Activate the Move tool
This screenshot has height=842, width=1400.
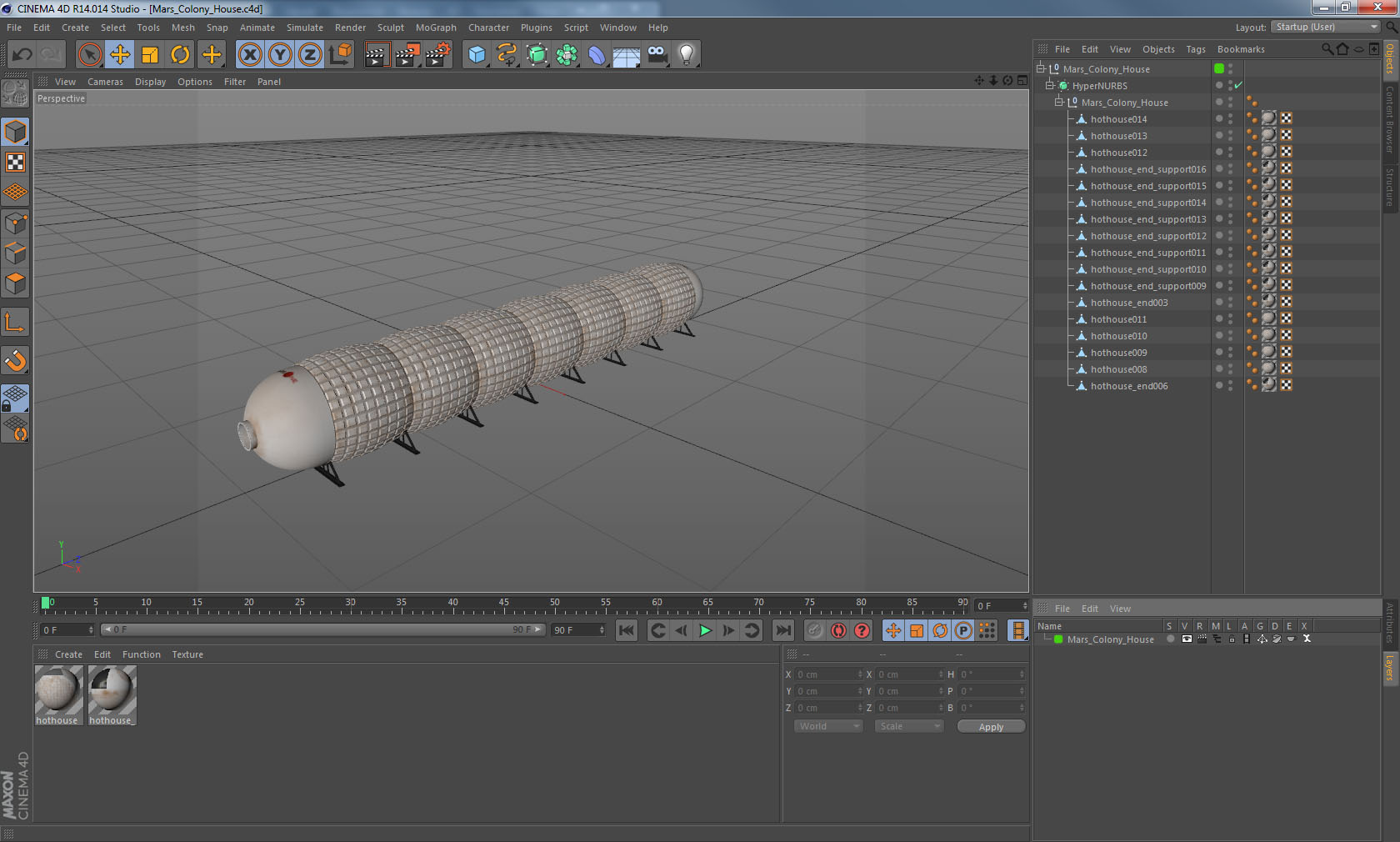click(120, 55)
